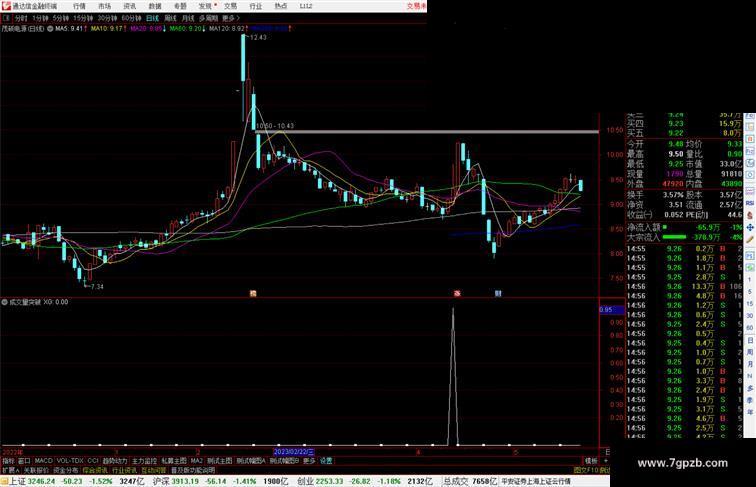The width and height of the screenshot is (756, 487).
Task: Open the 关联报价 tab
Action: [x=36, y=470]
